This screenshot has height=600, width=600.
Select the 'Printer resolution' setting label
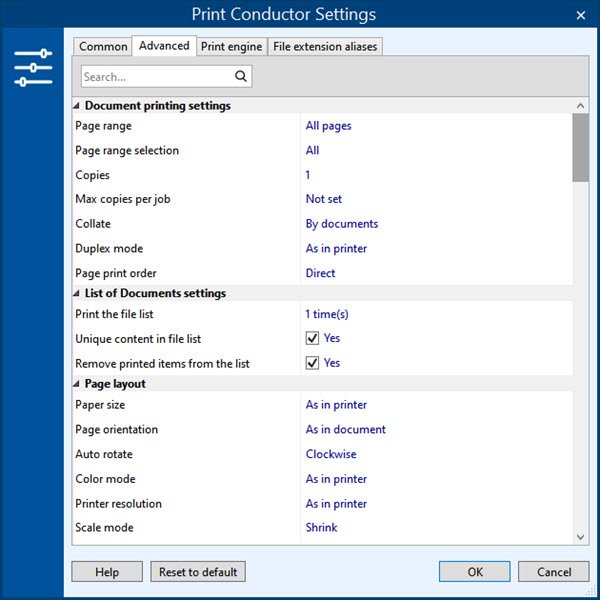(118, 504)
